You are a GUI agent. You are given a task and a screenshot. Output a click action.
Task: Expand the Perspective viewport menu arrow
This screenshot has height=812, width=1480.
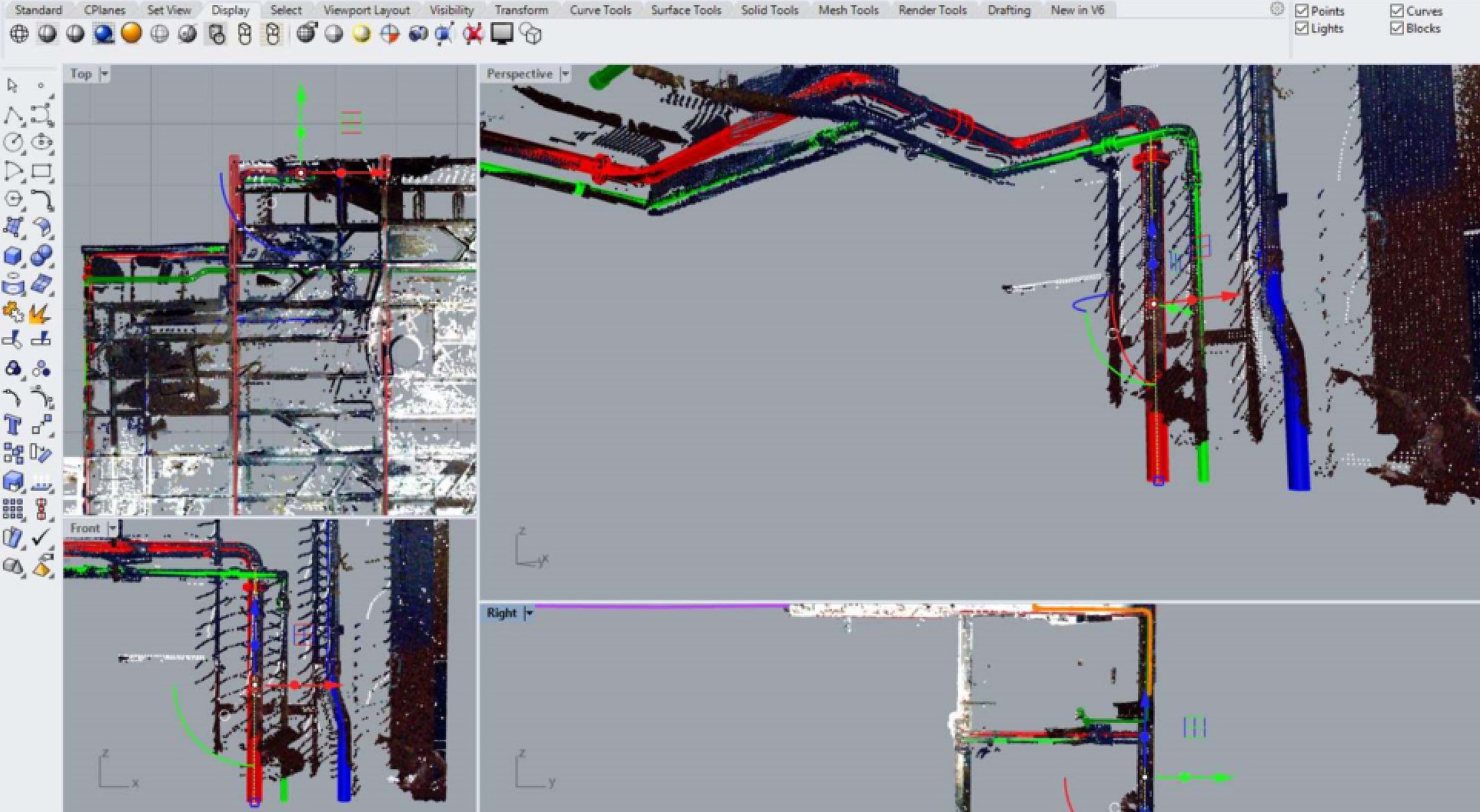[565, 74]
